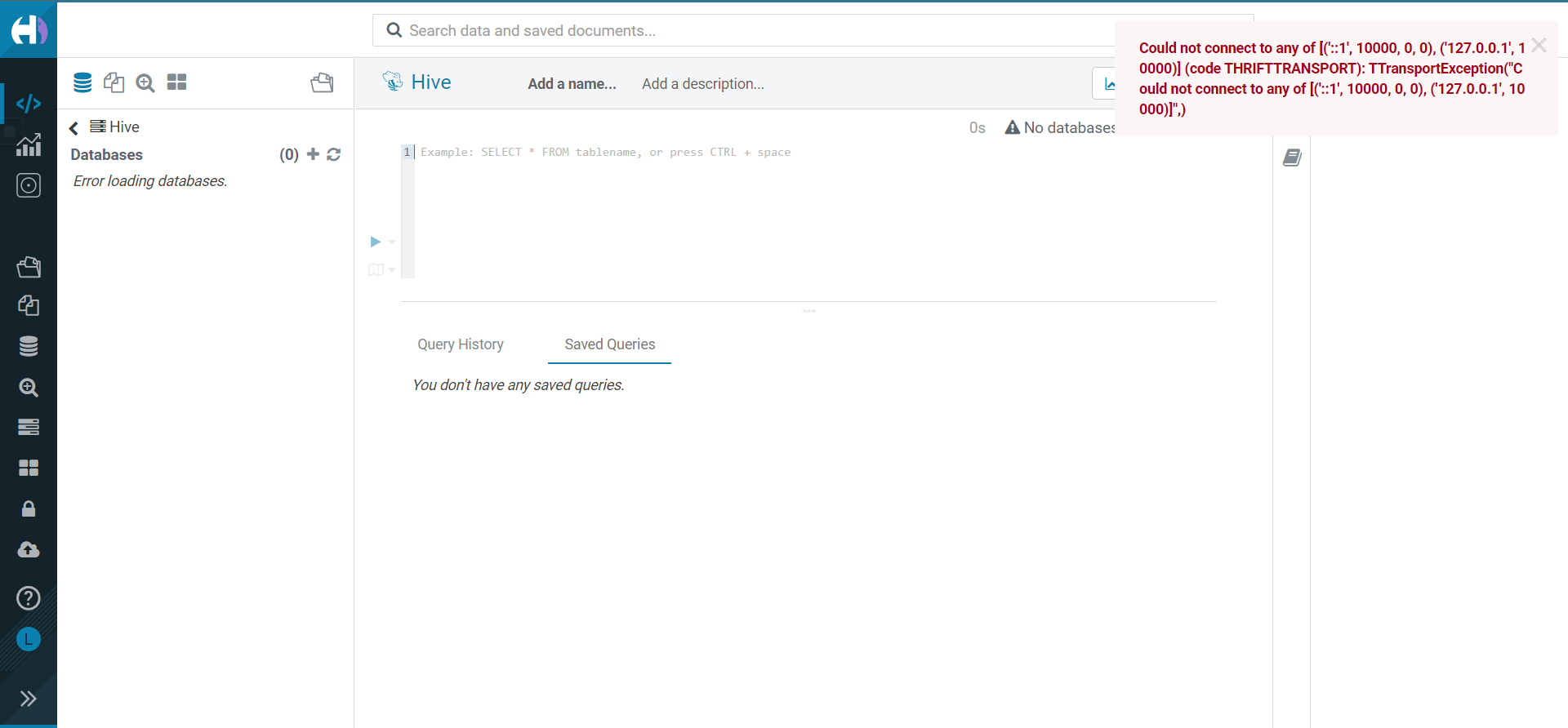Open the Help question mark icon
The height and width of the screenshot is (728, 1568).
(x=29, y=598)
